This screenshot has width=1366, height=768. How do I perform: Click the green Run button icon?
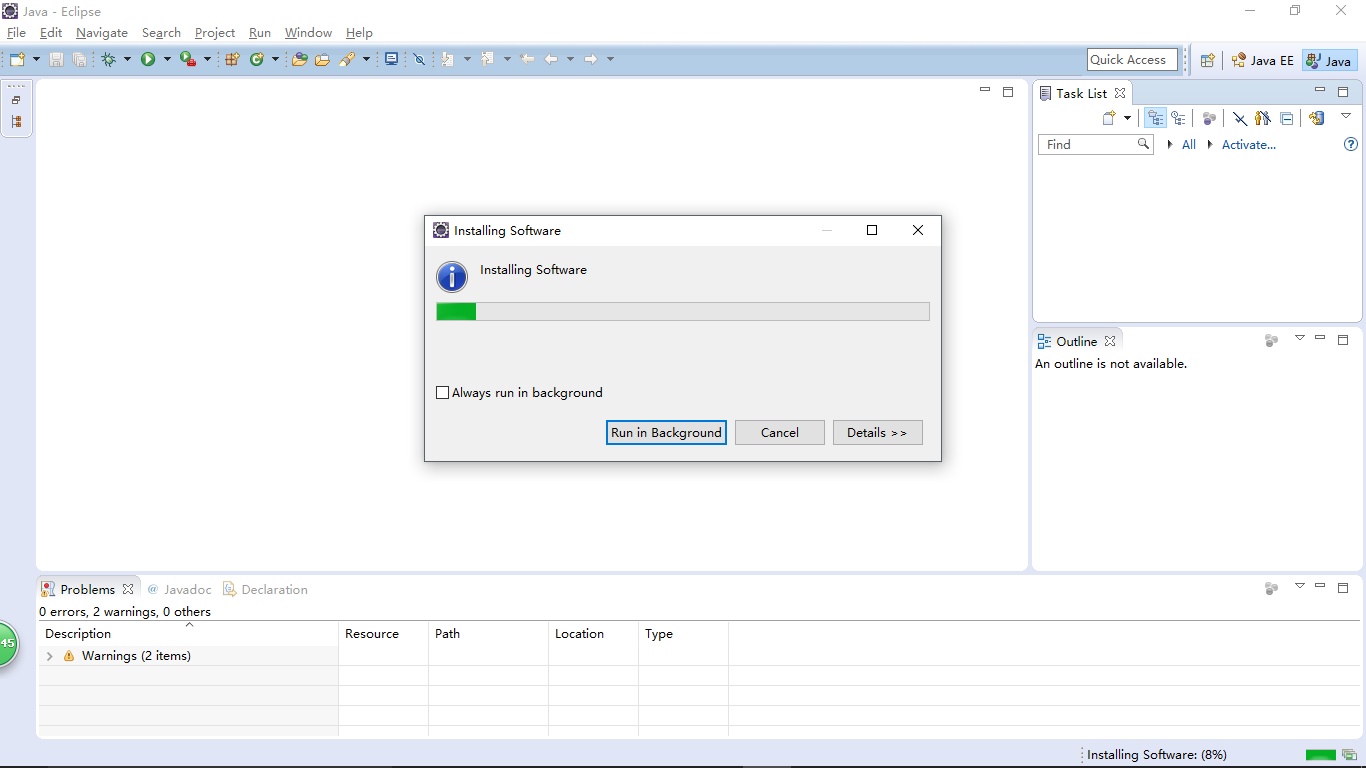tap(148, 59)
